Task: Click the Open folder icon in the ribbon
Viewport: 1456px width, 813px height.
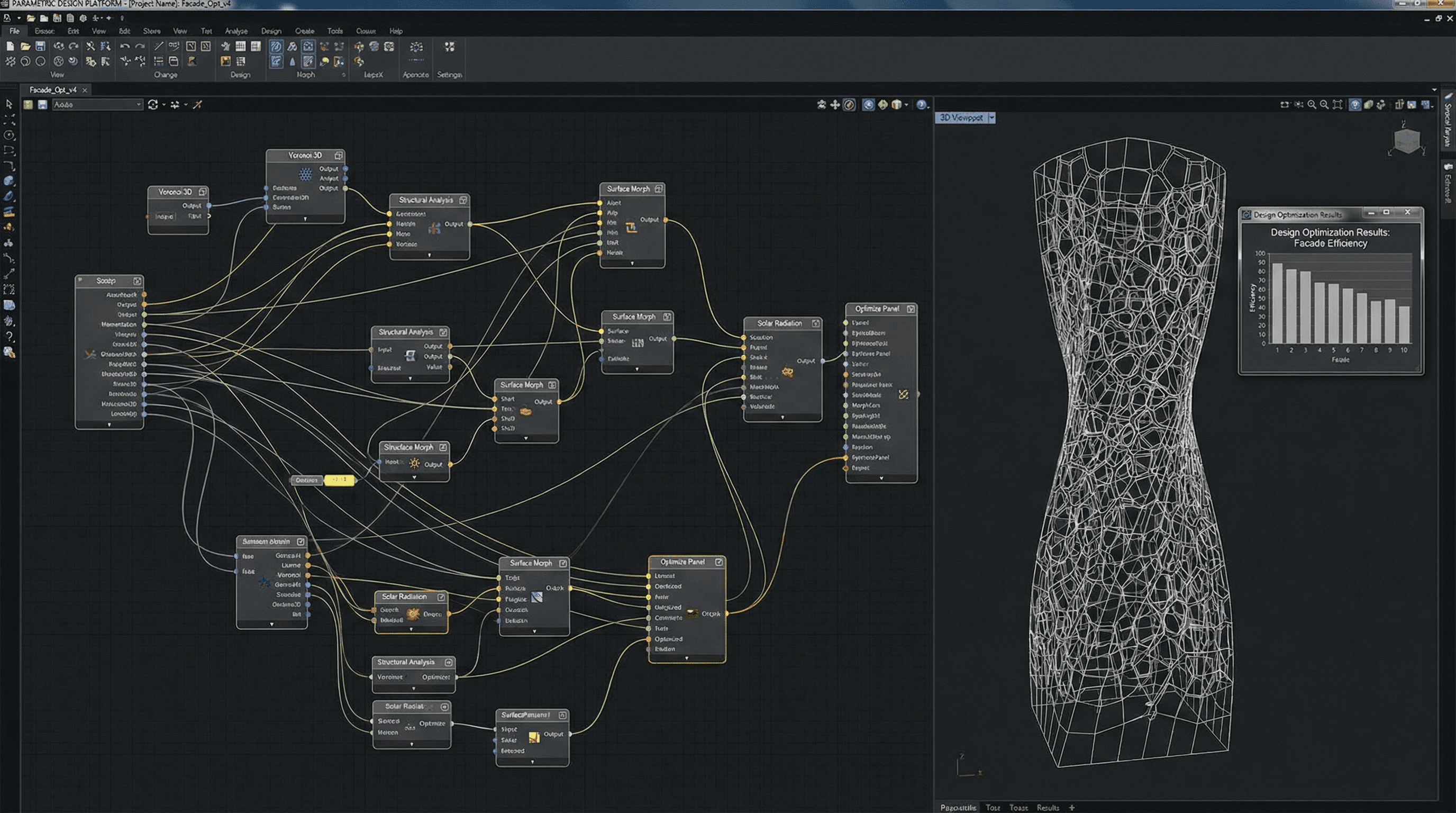Action: pos(25,47)
